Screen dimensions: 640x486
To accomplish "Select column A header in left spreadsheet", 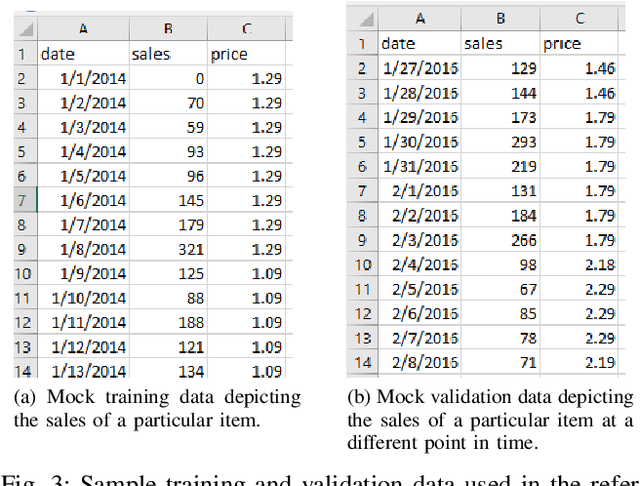I will point(83,30).
